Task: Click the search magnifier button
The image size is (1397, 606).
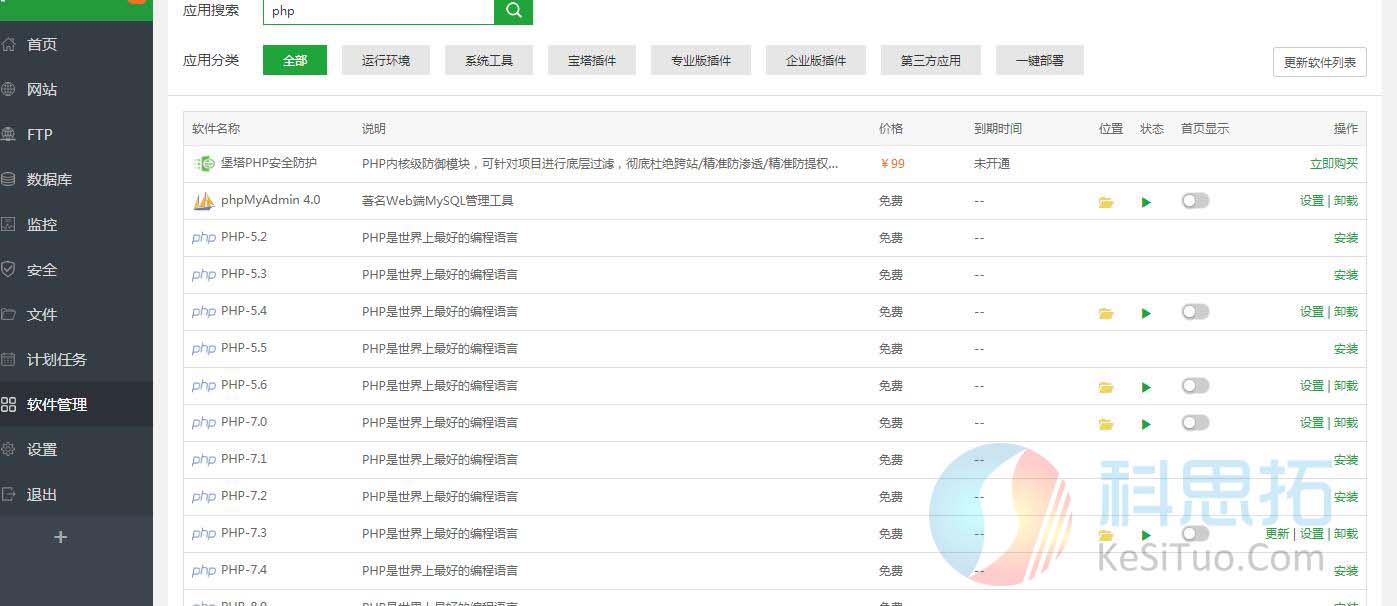Action: coord(513,11)
